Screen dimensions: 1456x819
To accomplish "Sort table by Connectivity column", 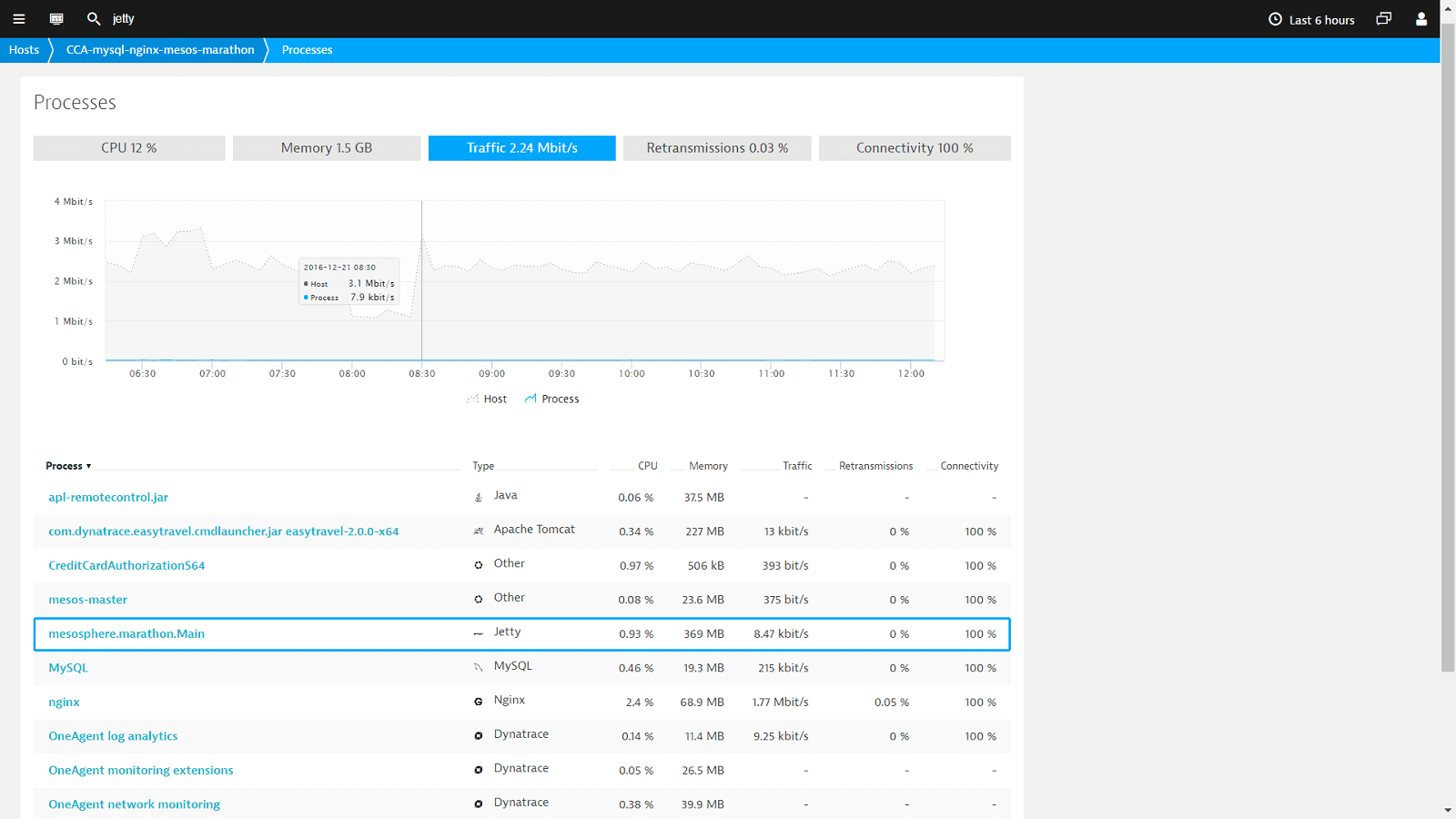I will [x=969, y=466].
